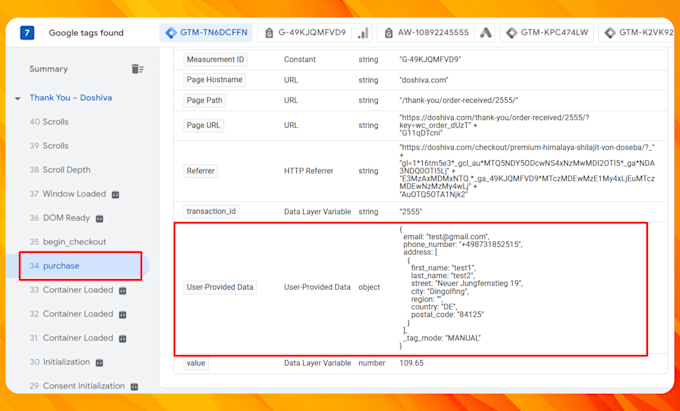Click the phone_number "+498731852515" line
Viewport: 680px width, 411px height.
pyautogui.click(x=463, y=245)
